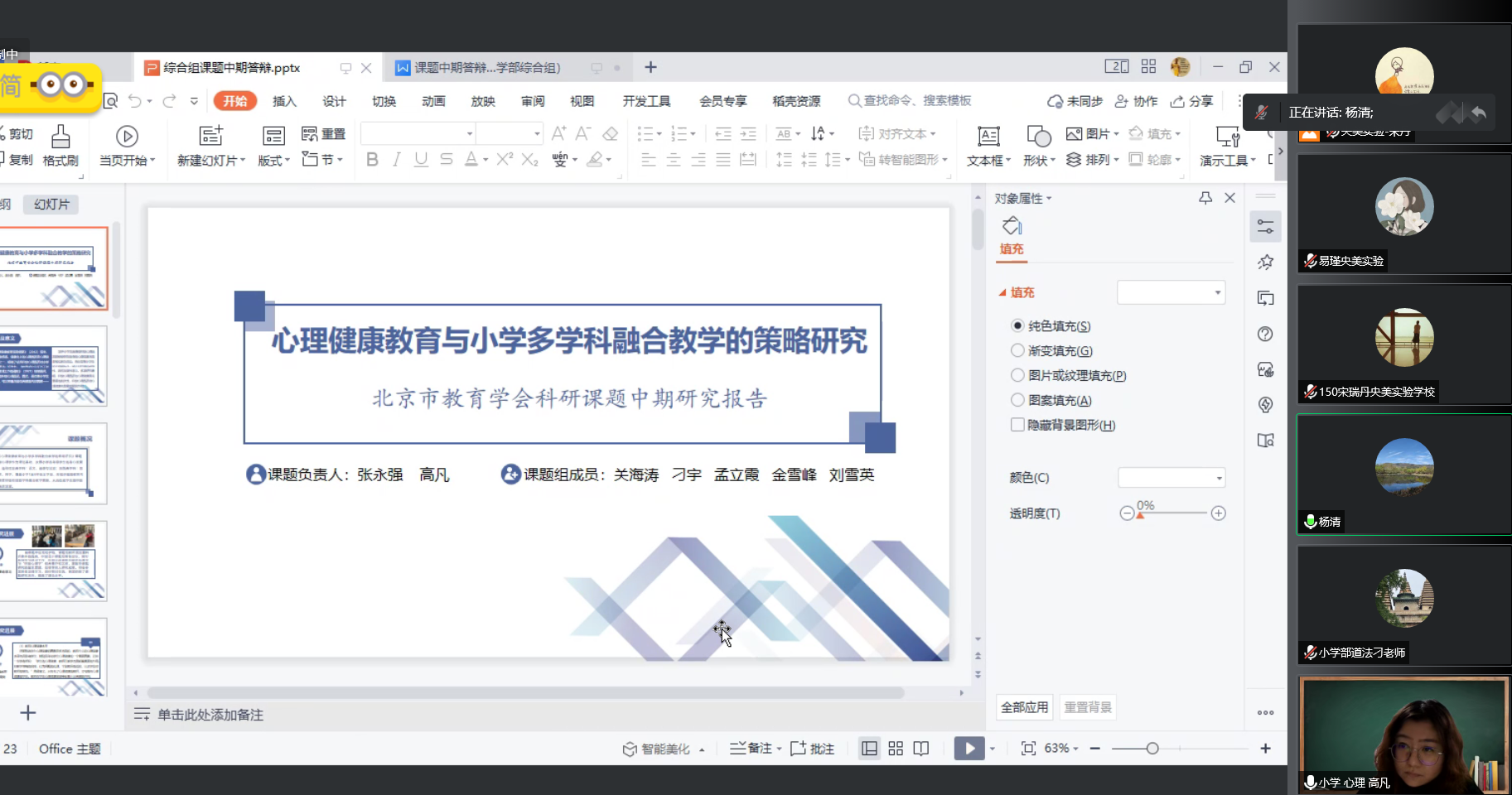Click the text box tool icon
Screen dimensions: 1512x795
click(x=988, y=137)
